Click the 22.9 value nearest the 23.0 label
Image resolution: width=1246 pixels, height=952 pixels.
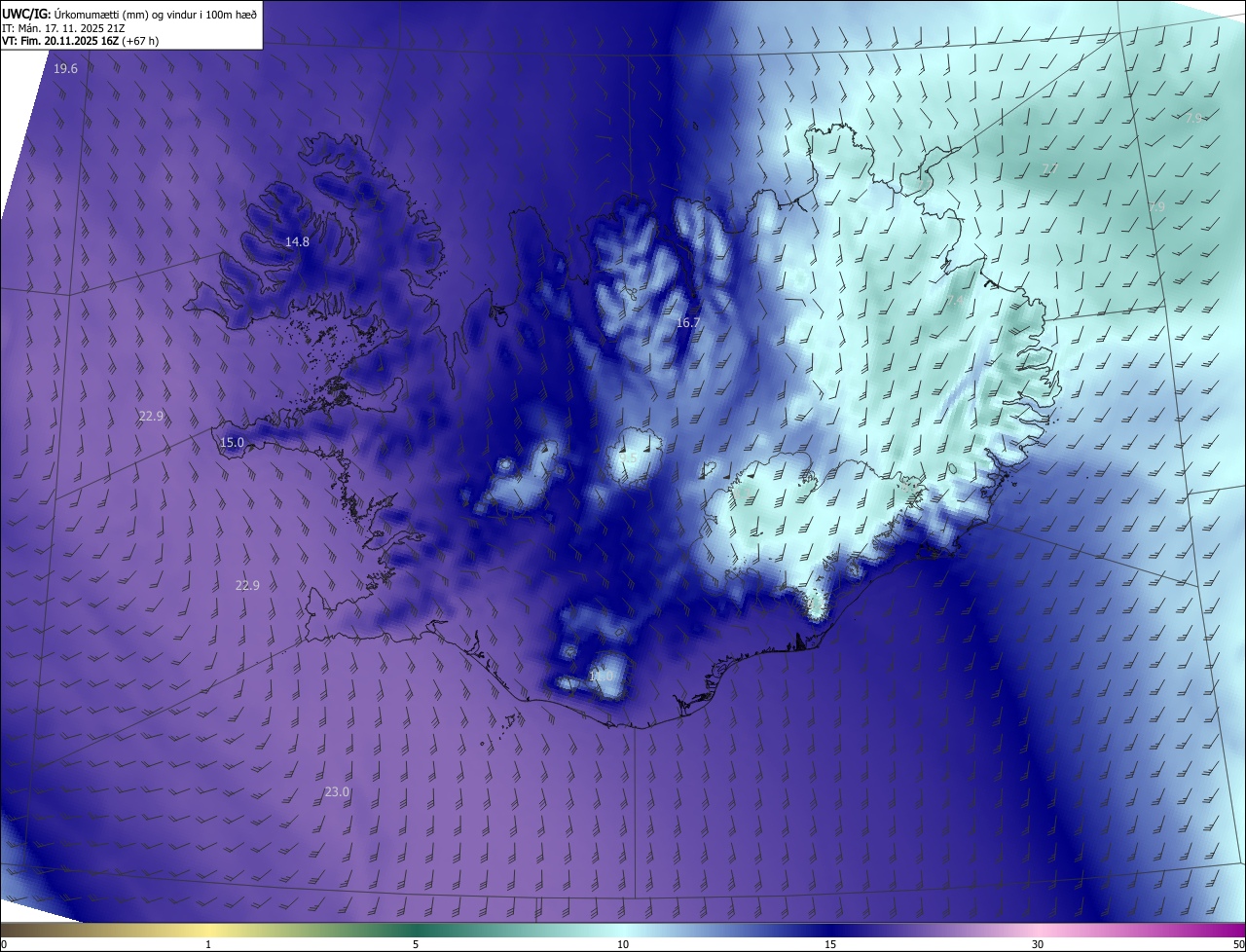(247, 585)
